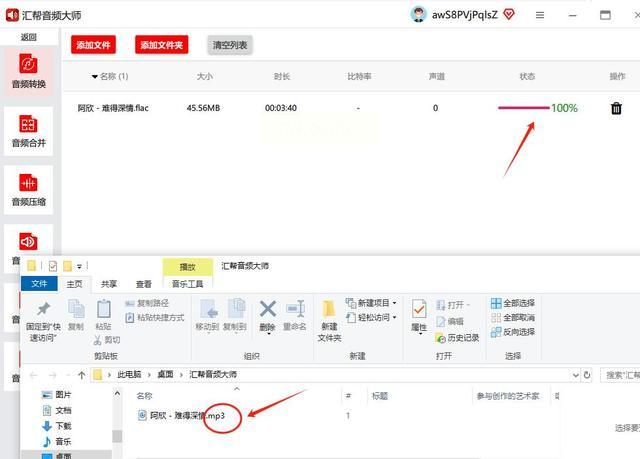Open 文档 in navigation pane
Viewport: 640px width, 459px height.
57,410
